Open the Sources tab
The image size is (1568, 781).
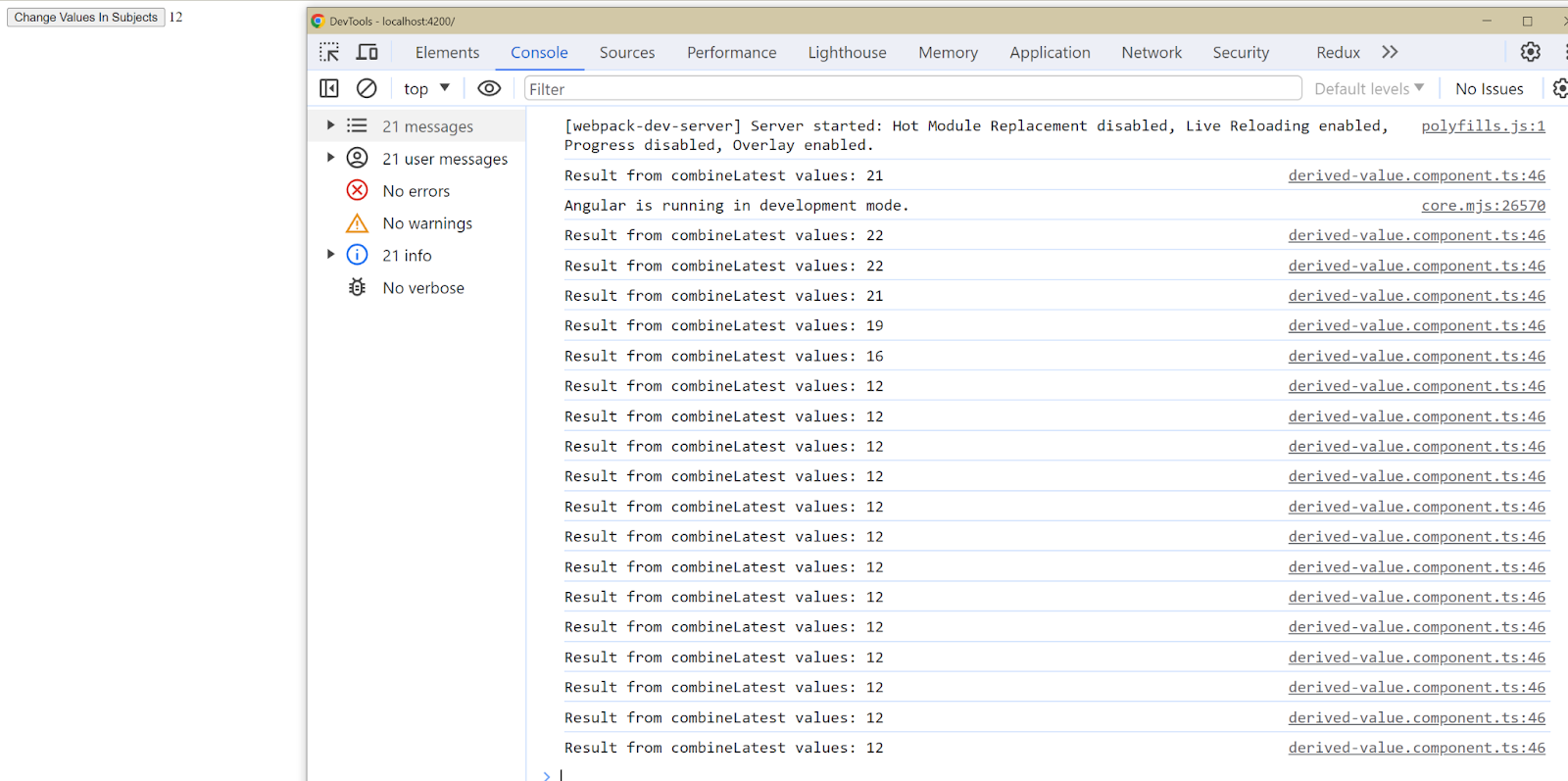627,53
